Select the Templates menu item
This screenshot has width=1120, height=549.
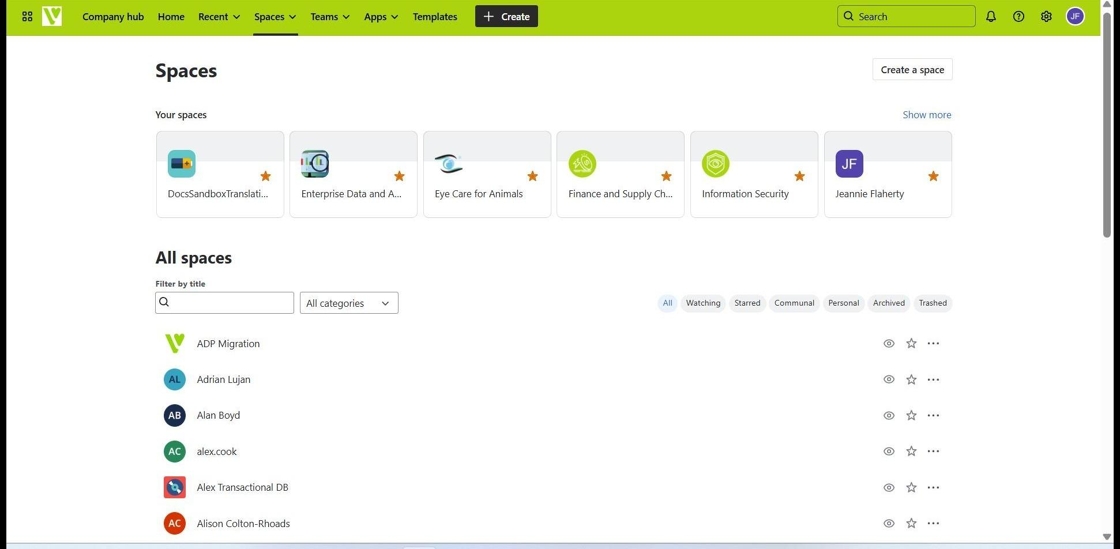[x=435, y=17]
